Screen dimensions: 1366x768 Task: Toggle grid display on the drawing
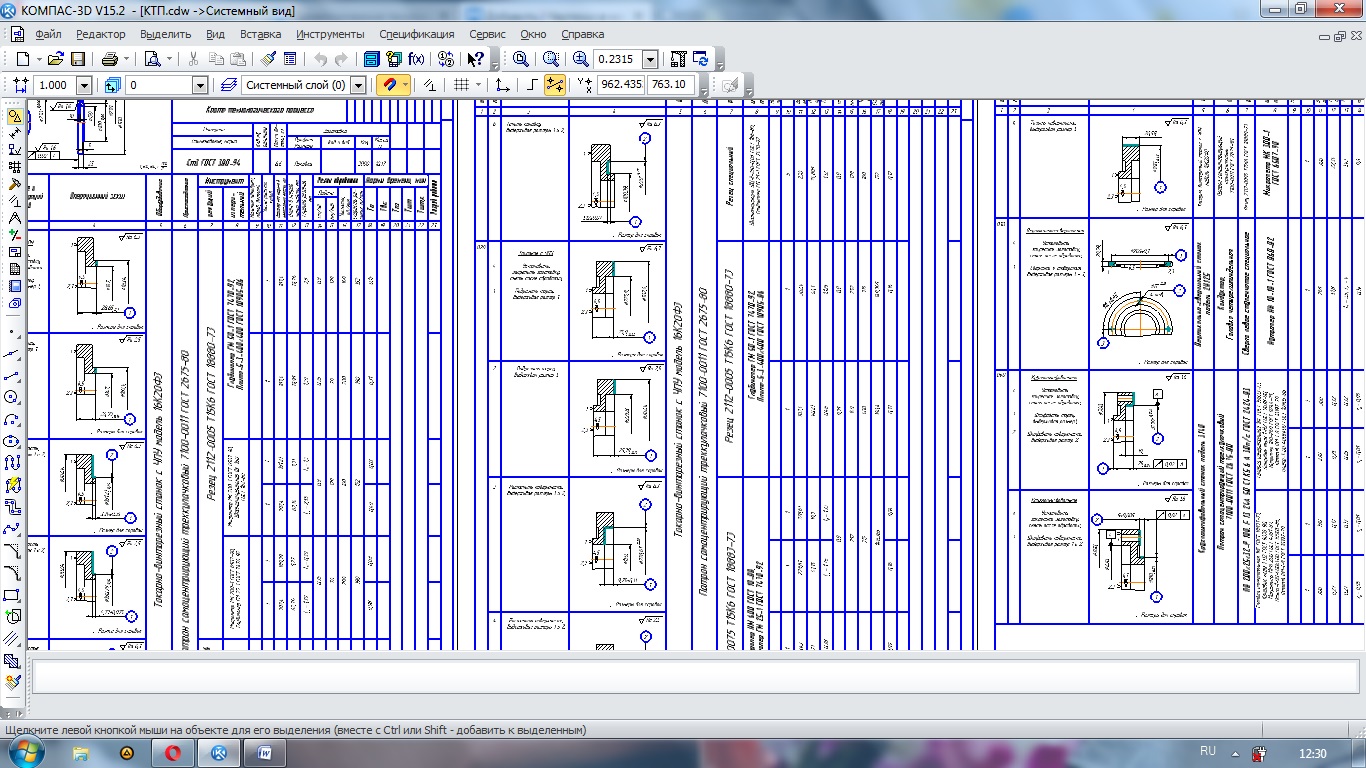pos(461,85)
